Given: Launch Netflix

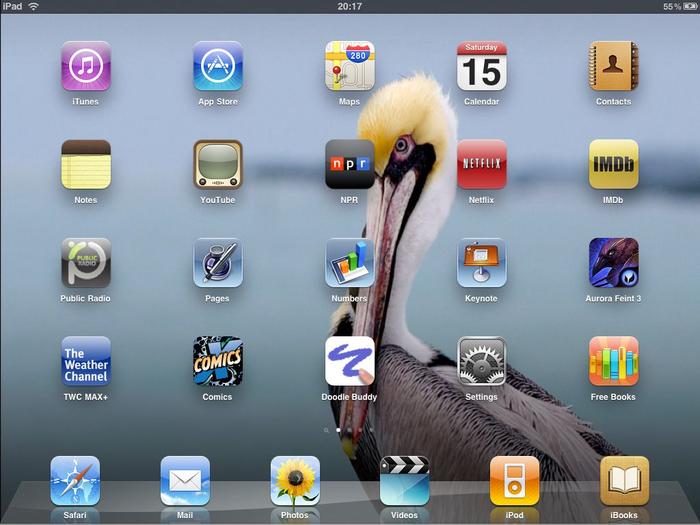Looking at the screenshot, I should pyautogui.click(x=481, y=164).
